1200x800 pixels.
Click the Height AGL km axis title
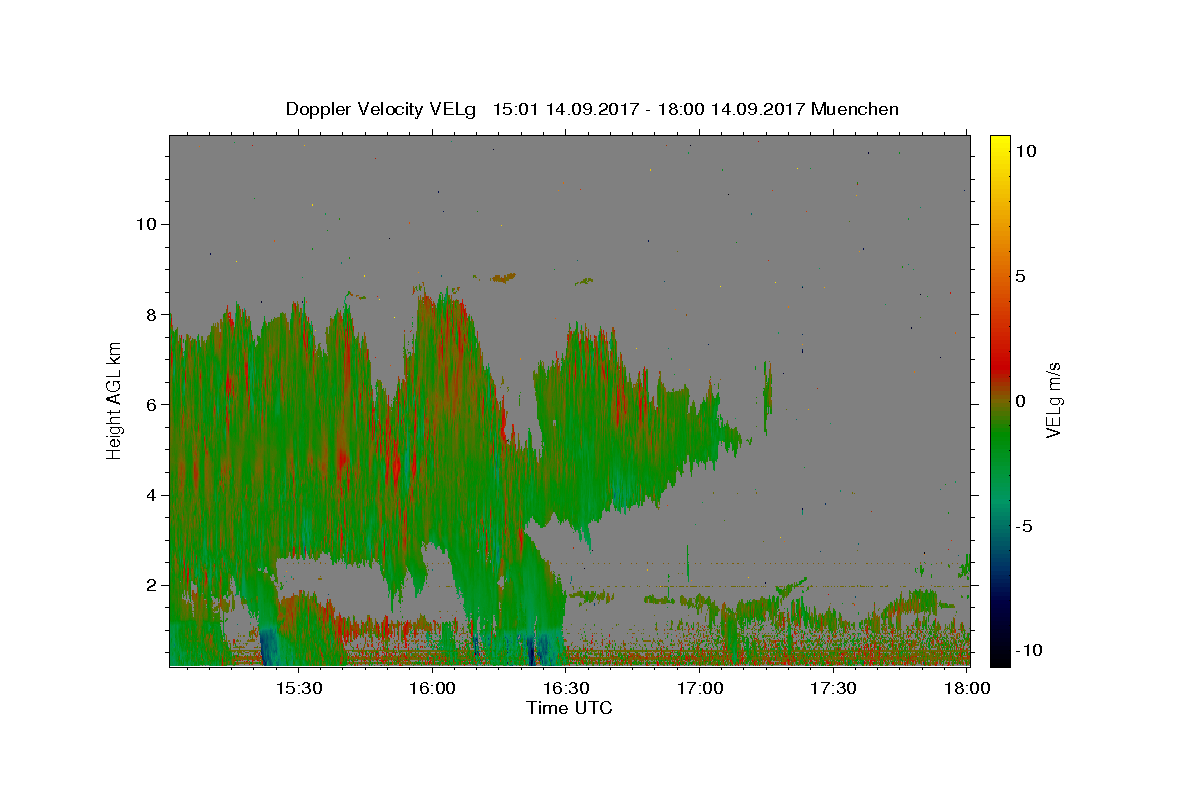114,400
